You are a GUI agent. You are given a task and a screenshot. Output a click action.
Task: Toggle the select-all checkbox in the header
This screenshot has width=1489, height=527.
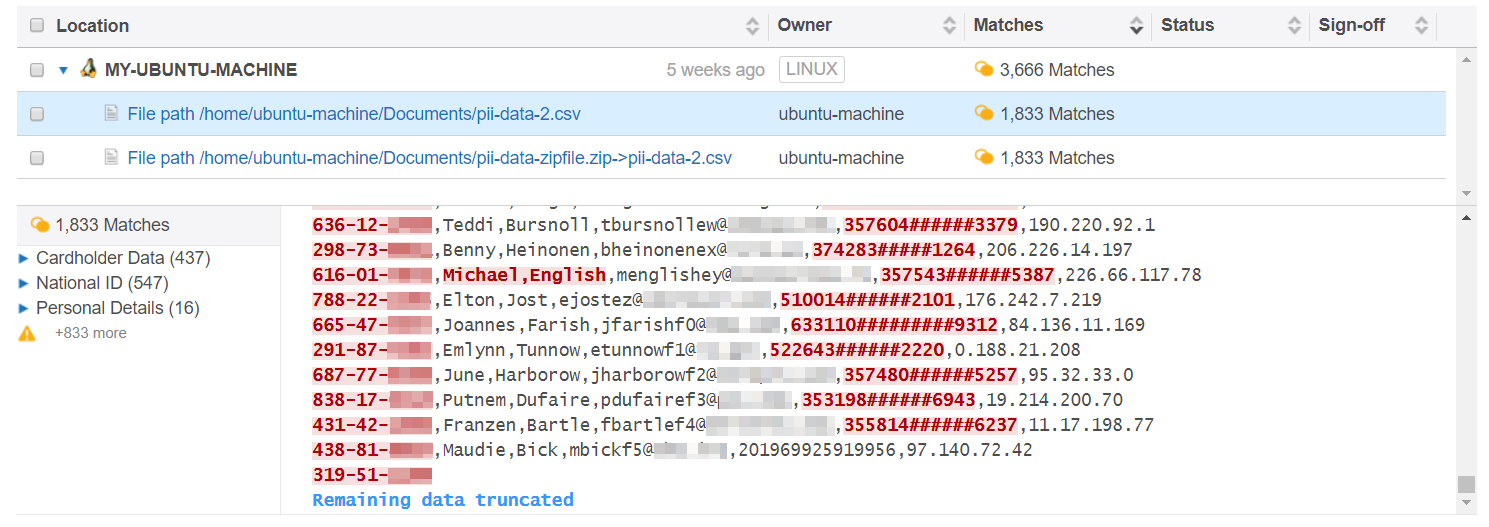tap(37, 26)
